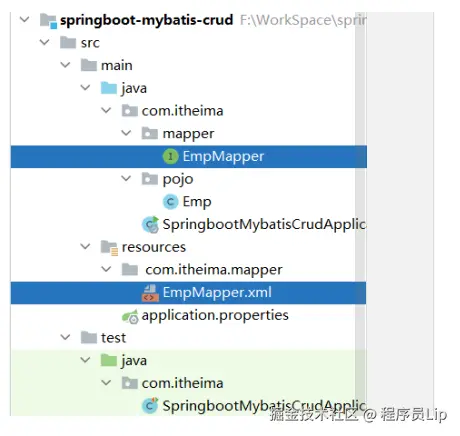460x436 pixels.
Task: Collapse the com.itheima package under main
Action: pos(106,110)
